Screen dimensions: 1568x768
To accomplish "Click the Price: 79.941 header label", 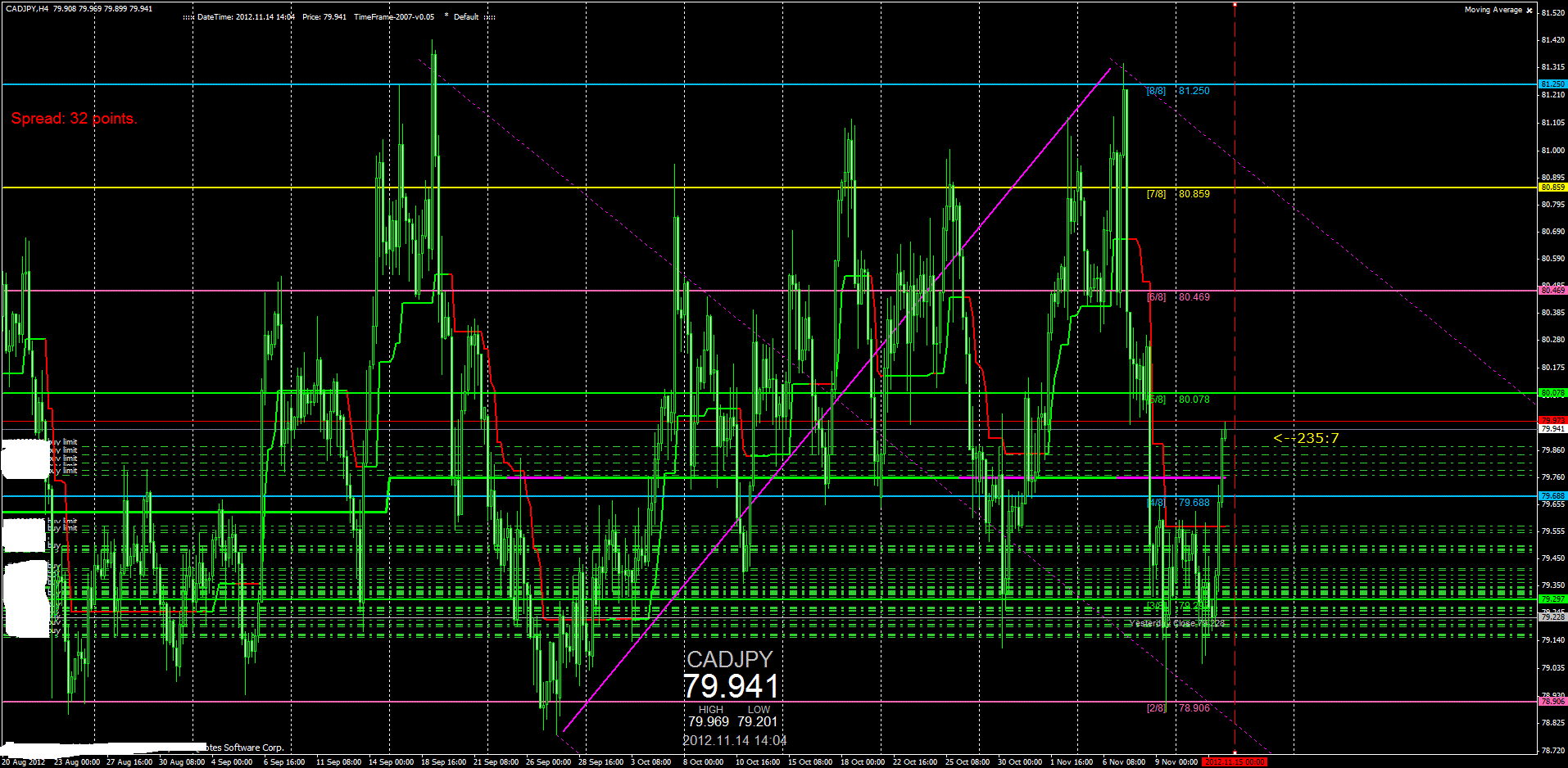I will pyautogui.click(x=324, y=16).
